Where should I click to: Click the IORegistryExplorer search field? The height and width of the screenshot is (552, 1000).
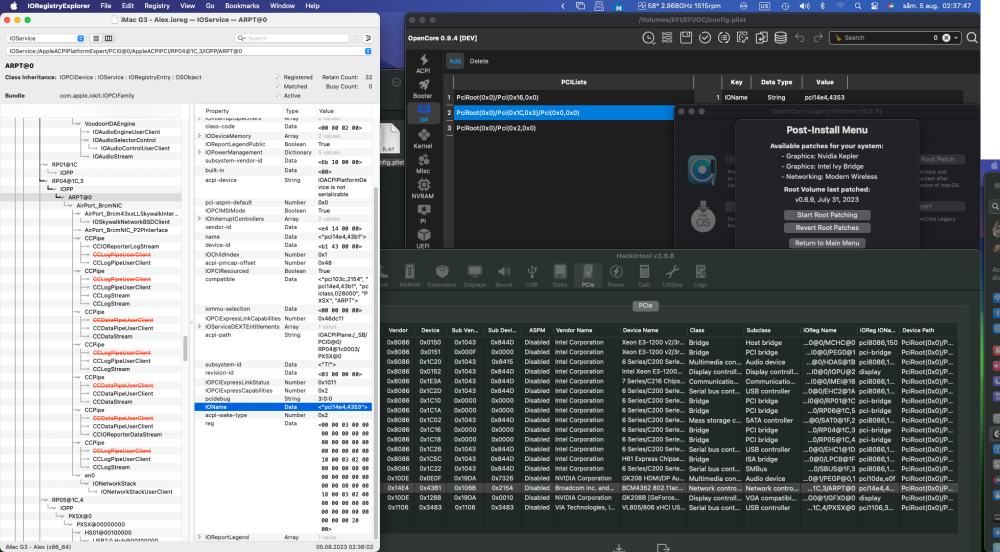point(291,38)
